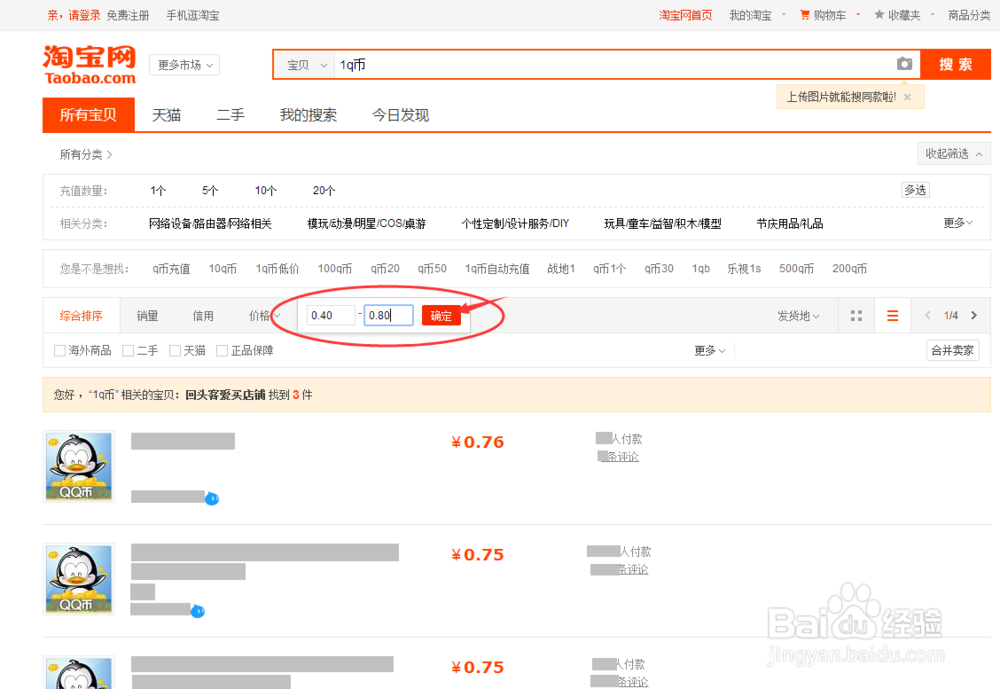Click the camera icon for image search

point(905,63)
